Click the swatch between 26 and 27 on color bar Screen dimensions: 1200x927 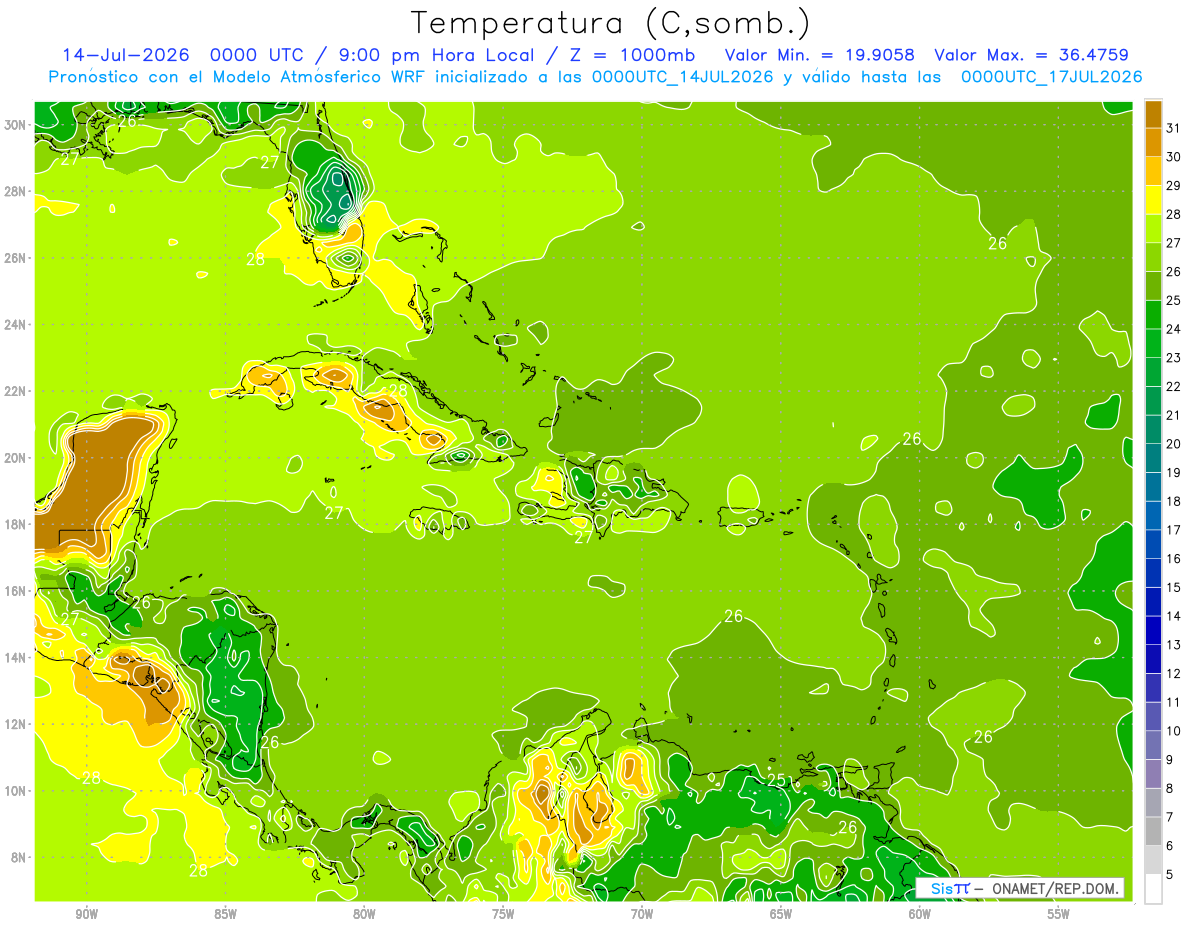(x=1153, y=256)
